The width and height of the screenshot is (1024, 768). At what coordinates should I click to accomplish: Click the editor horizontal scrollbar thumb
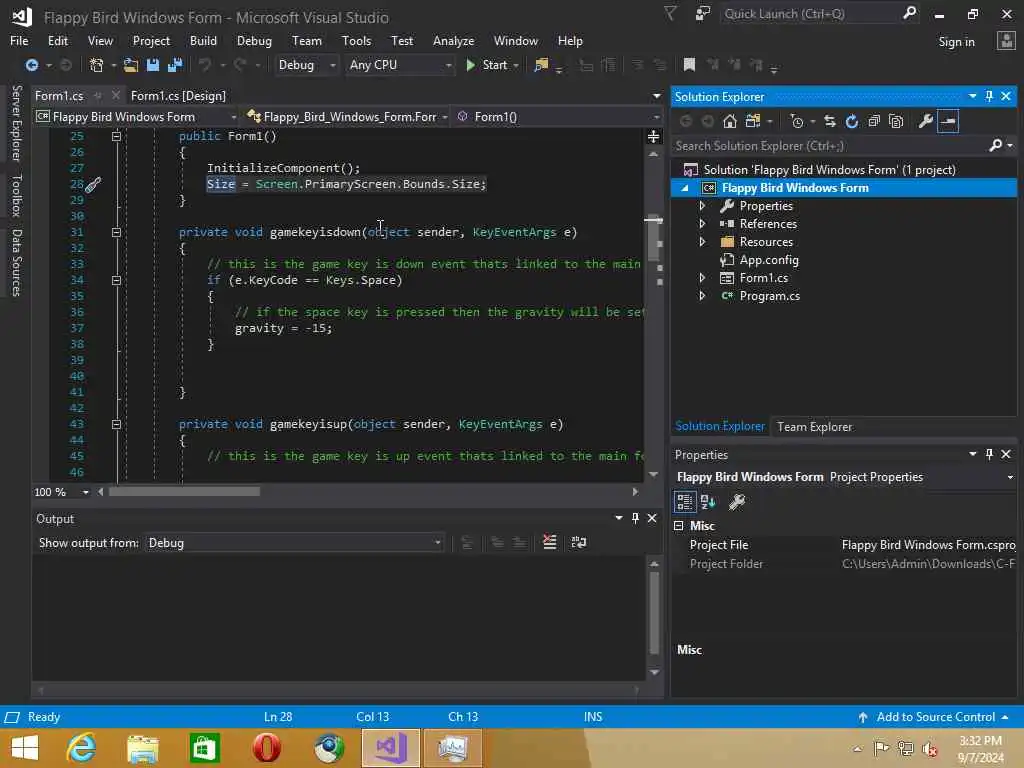tap(184, 492)
